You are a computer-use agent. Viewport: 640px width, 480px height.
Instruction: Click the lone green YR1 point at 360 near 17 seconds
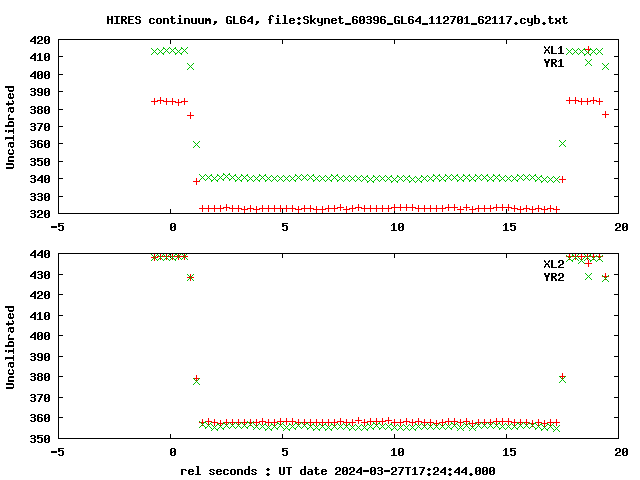pyautogui.click(x=562, y=144)
